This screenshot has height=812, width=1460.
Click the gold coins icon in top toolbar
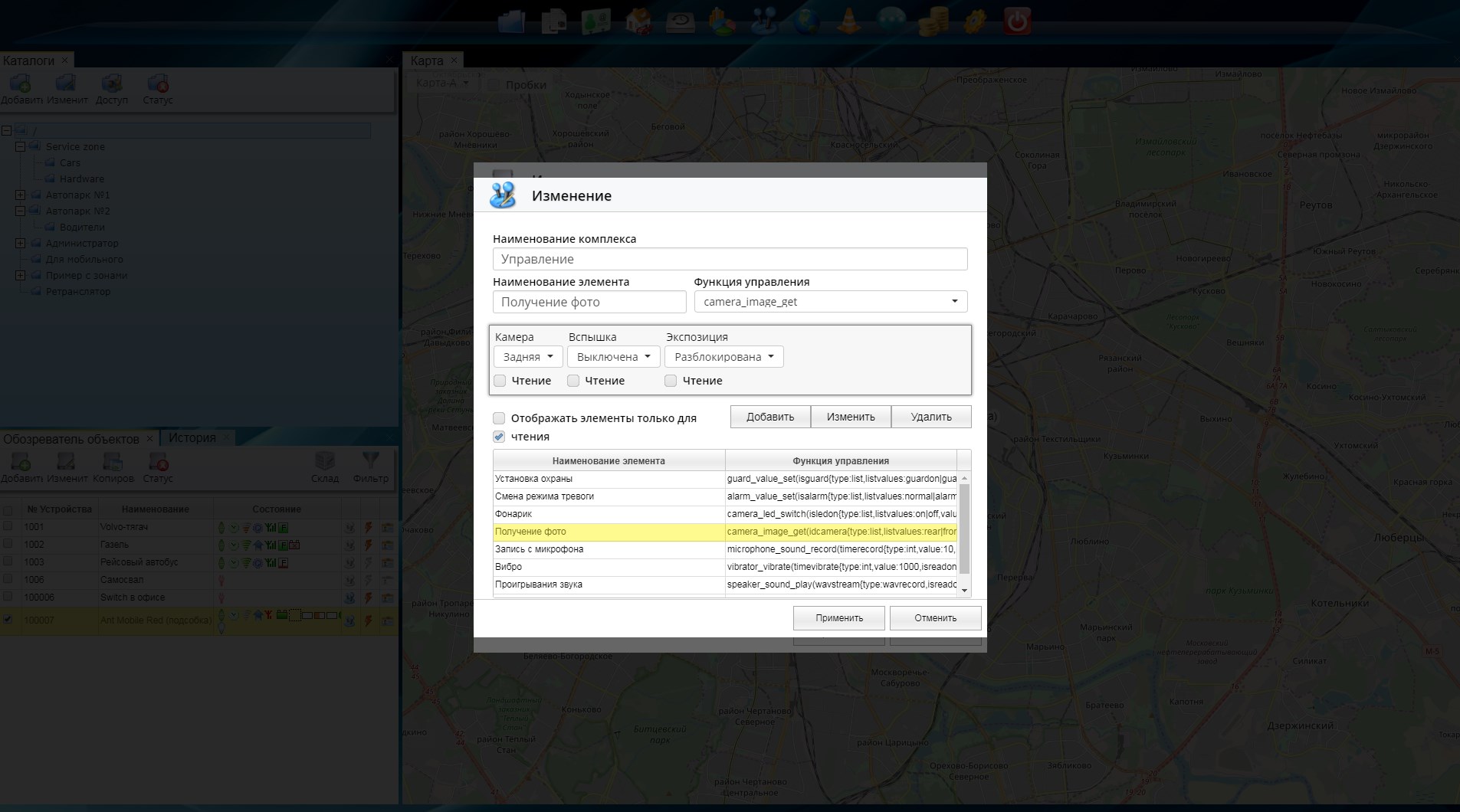pos(933,21)
